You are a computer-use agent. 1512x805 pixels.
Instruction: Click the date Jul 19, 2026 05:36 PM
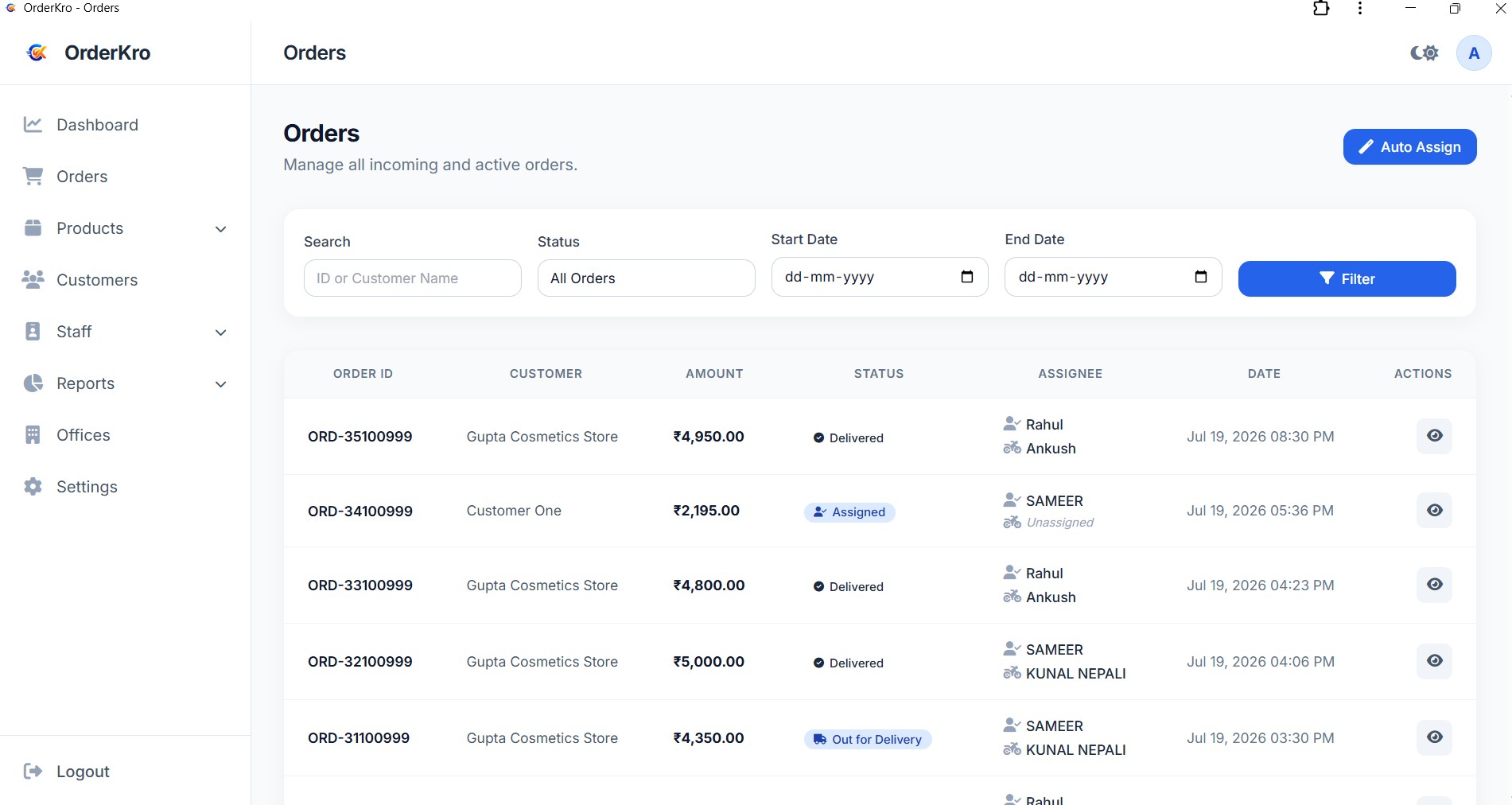[1261, 511]
